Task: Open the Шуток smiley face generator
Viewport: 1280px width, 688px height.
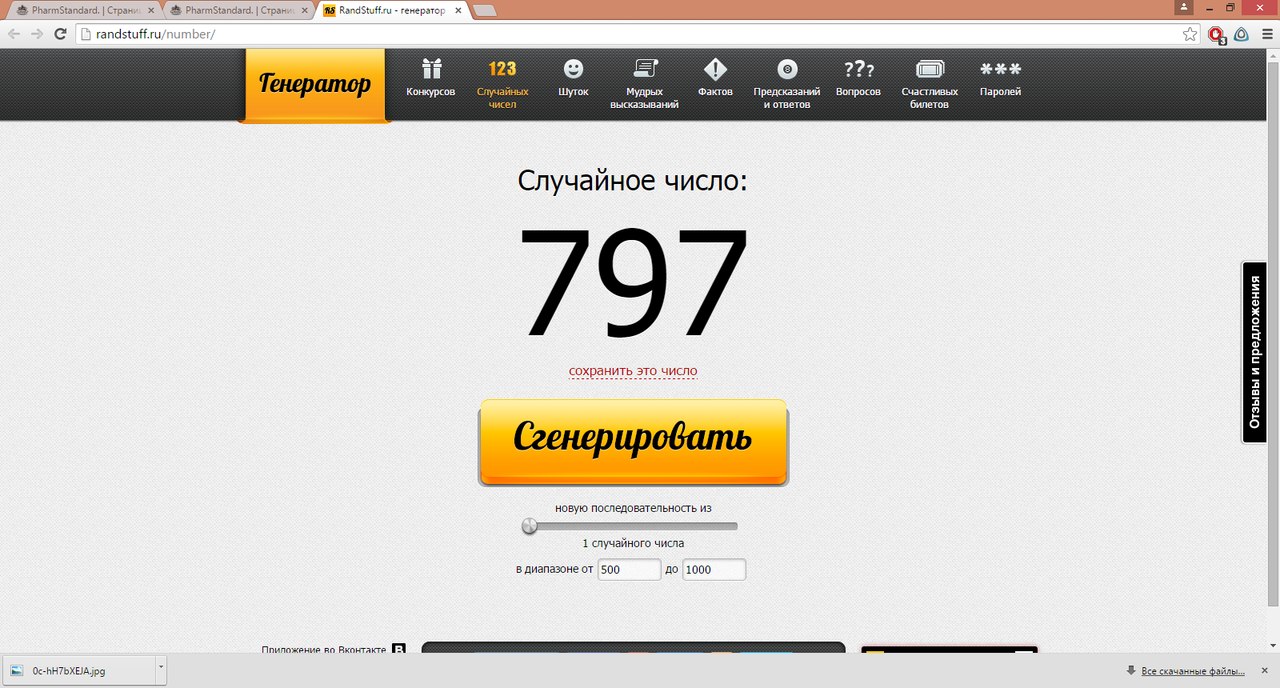Action: 573,70
